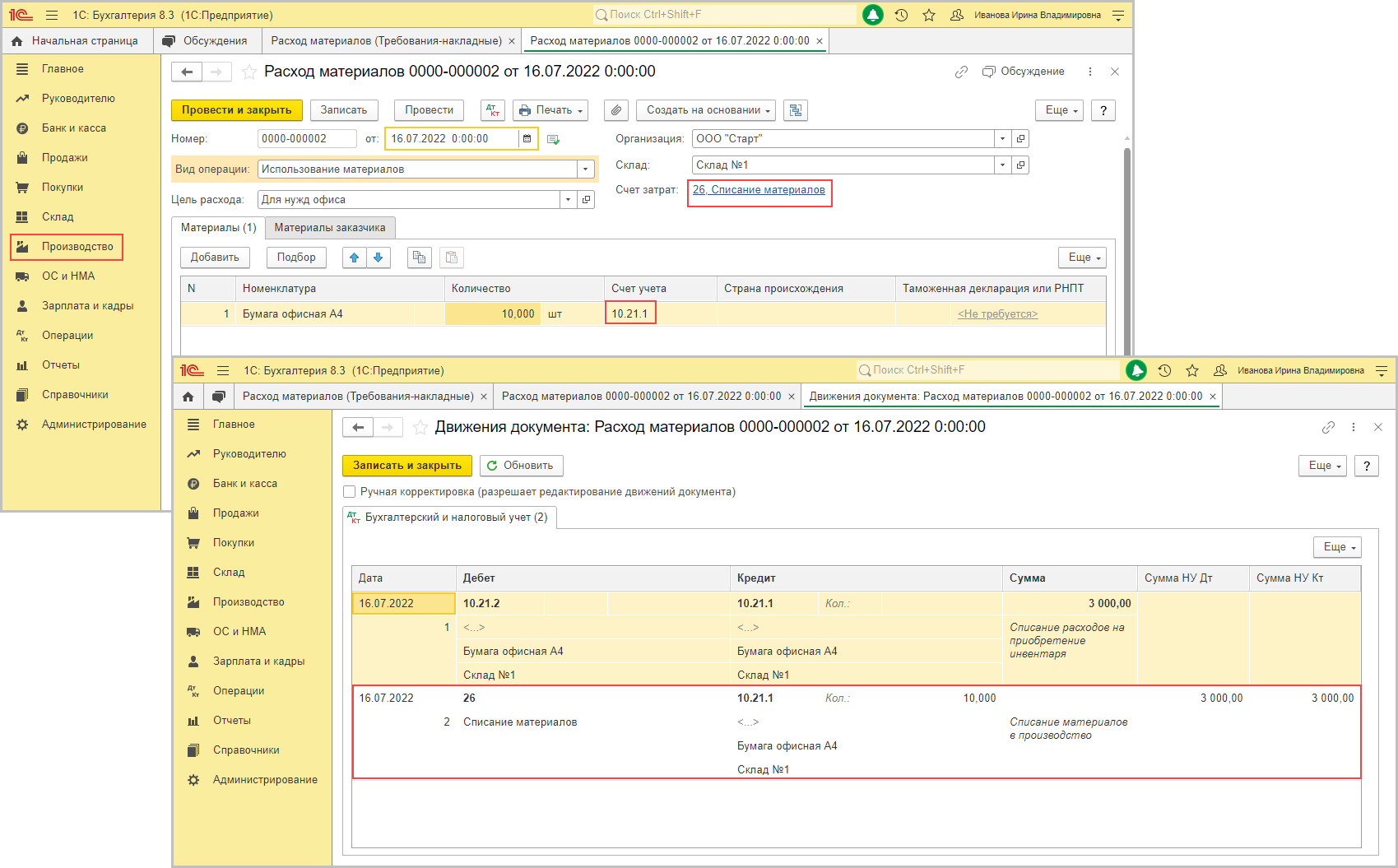Image resolution: width=1398 pixels, height=868 pixels.
Task: Open main menu hamburger in the top window
Action: click(x=52, y=15)
